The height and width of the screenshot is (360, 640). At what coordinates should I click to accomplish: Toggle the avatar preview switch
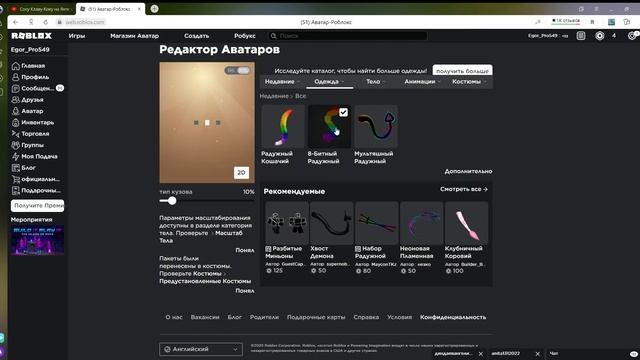pyautogui.click(x=237, y=70)
